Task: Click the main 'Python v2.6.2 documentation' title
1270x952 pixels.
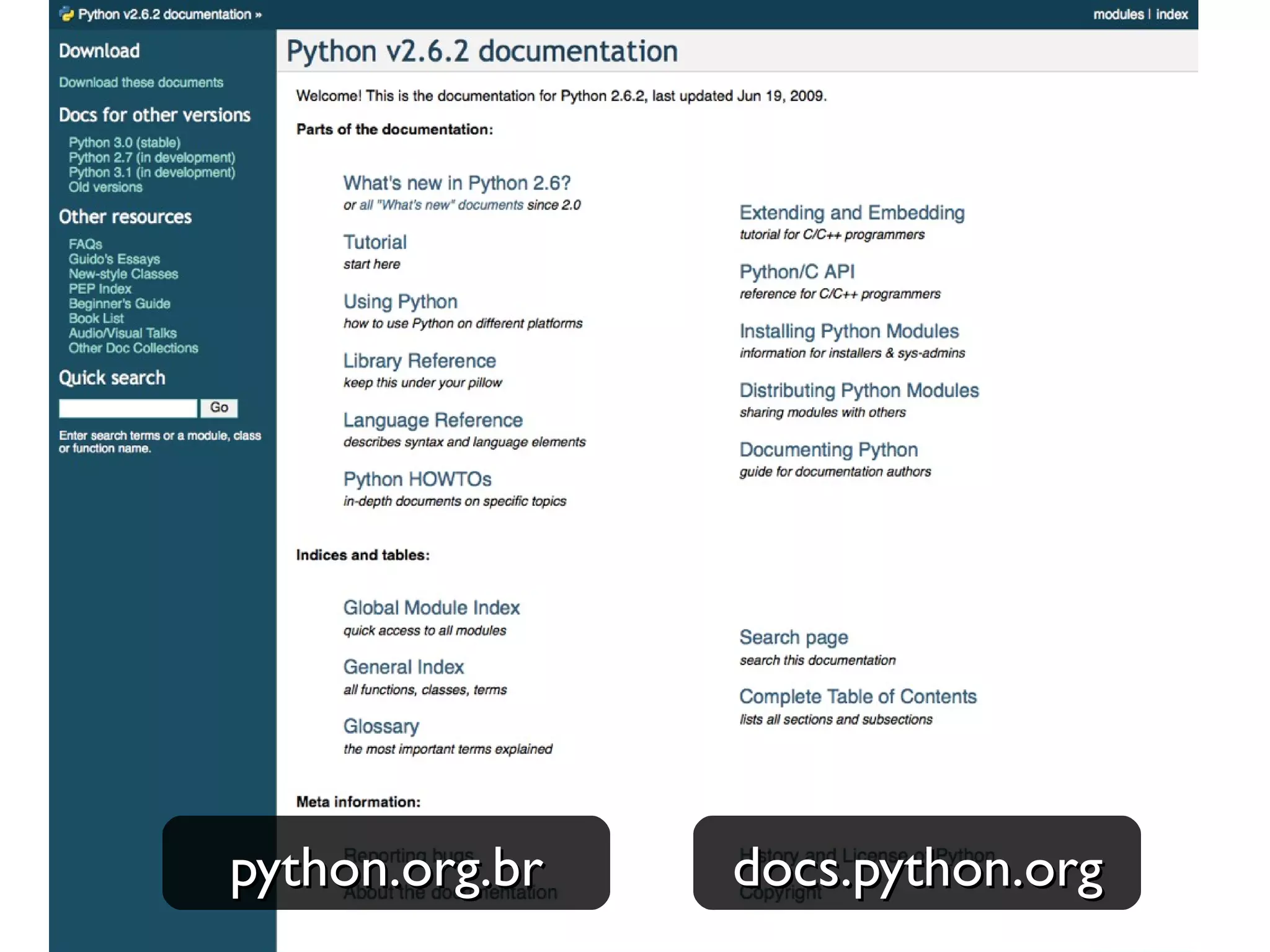Action: (482, 51)
